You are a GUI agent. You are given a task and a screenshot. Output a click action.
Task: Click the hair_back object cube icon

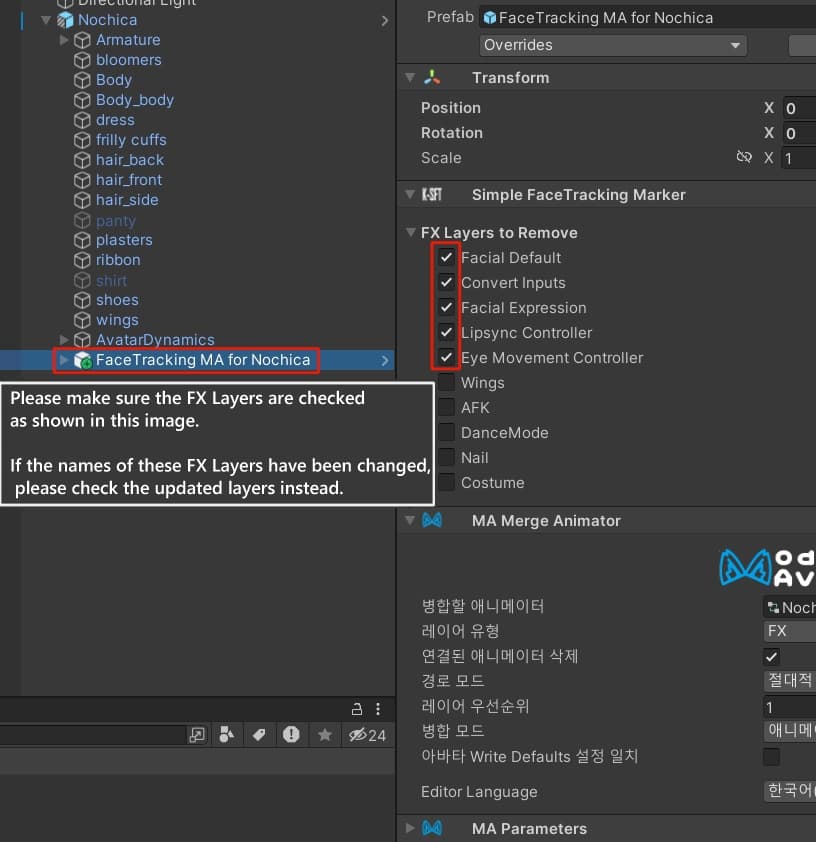(82, 160)
